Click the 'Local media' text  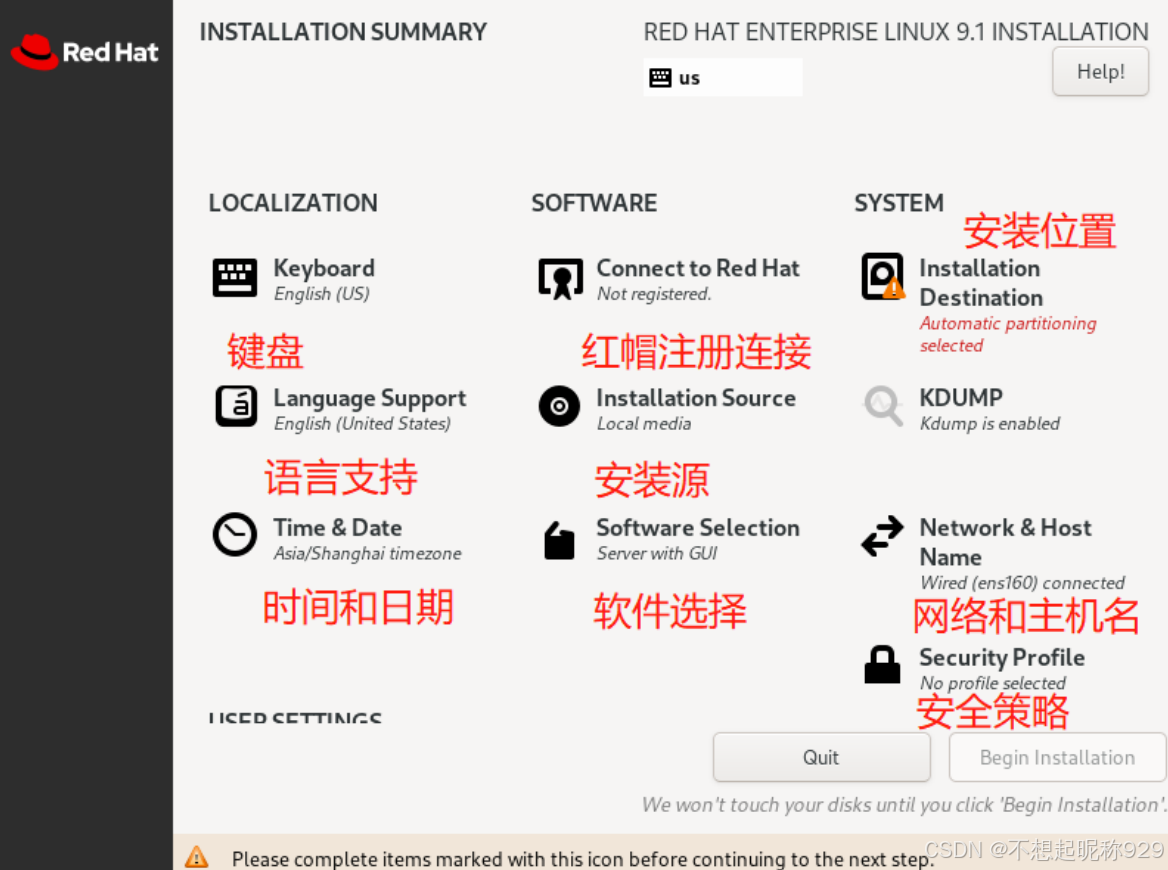(644, 424)
